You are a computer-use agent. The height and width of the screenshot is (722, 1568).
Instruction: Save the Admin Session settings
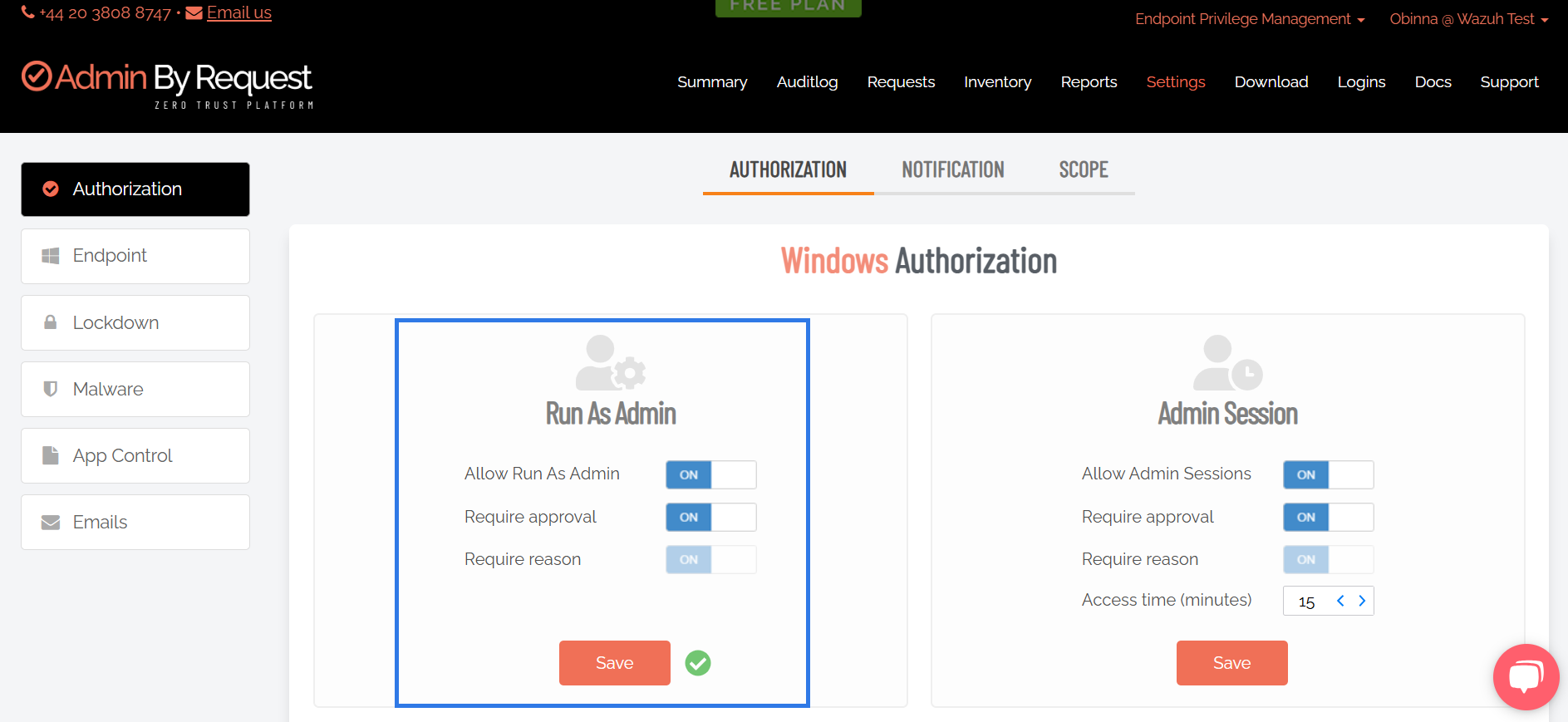[1231, 663]
